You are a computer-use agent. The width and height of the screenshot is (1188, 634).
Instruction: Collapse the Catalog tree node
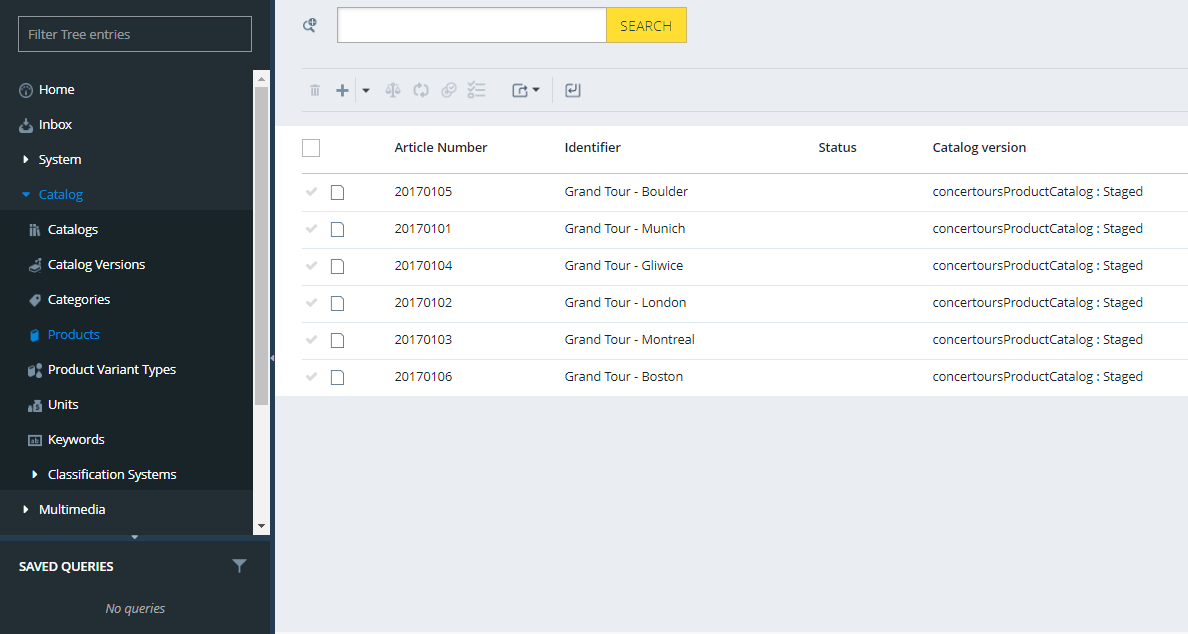point(26,195)
